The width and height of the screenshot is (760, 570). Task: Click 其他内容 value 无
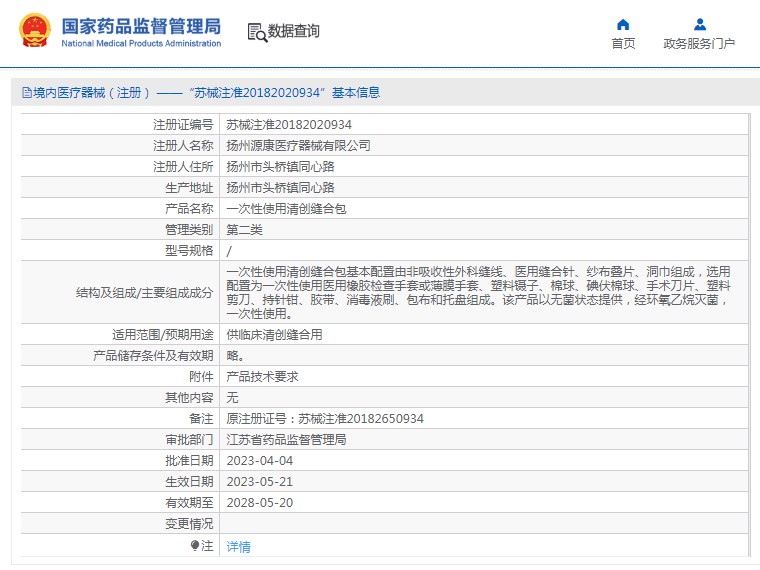point(232,397)
